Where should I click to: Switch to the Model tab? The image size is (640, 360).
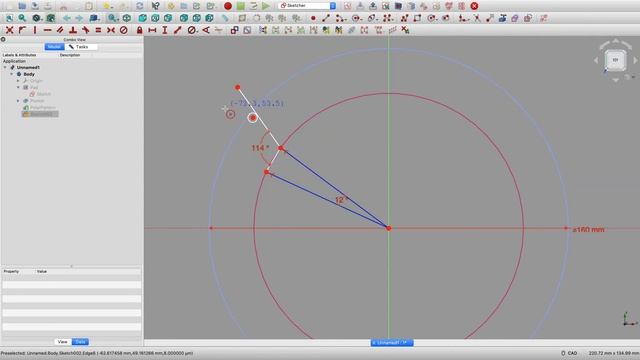click(54, 47)
